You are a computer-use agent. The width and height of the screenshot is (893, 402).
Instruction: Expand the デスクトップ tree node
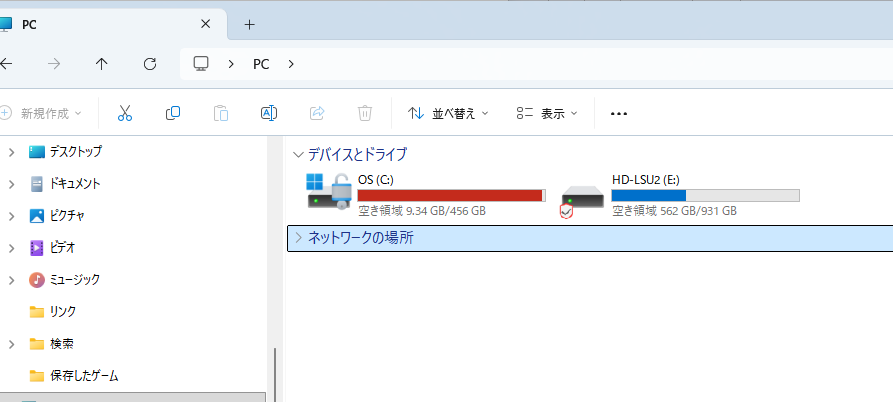pos(11,152)
